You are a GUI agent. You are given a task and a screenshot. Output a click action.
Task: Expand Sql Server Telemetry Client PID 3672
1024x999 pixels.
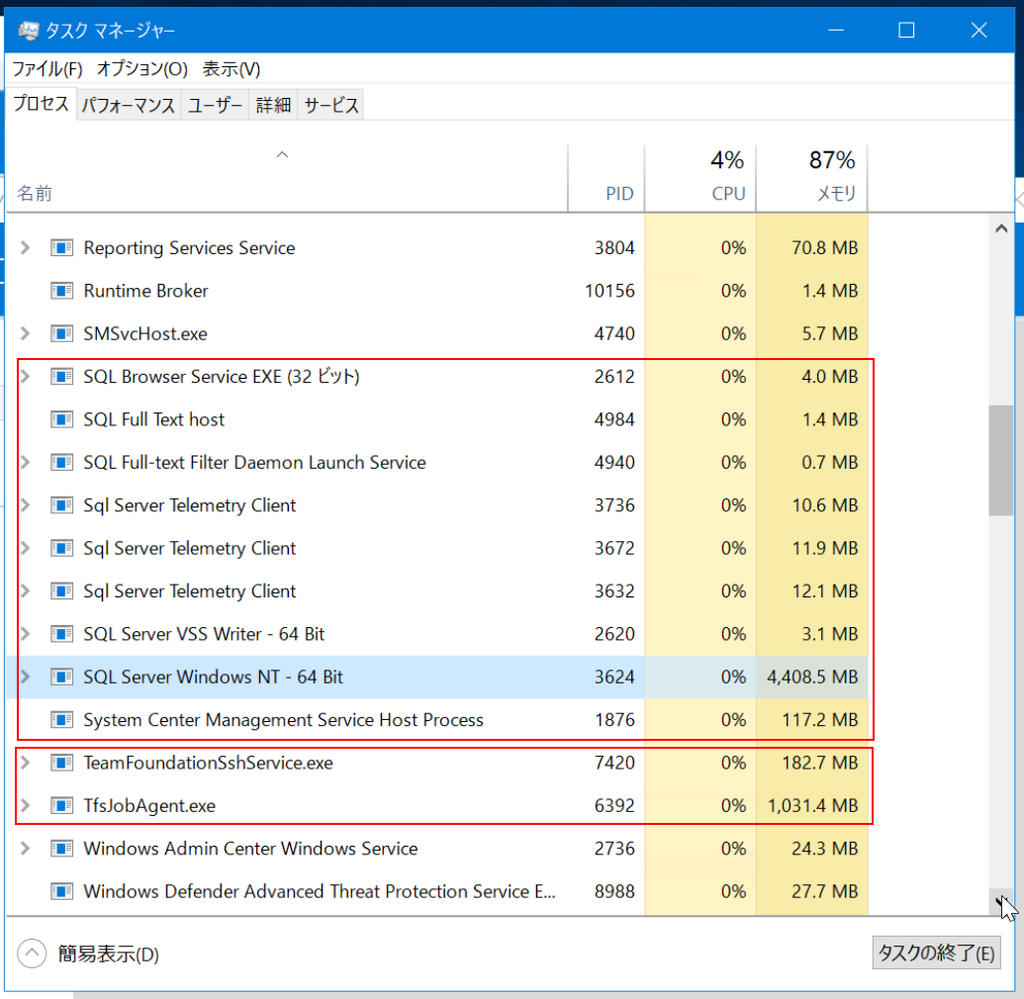tap(25, 548)
